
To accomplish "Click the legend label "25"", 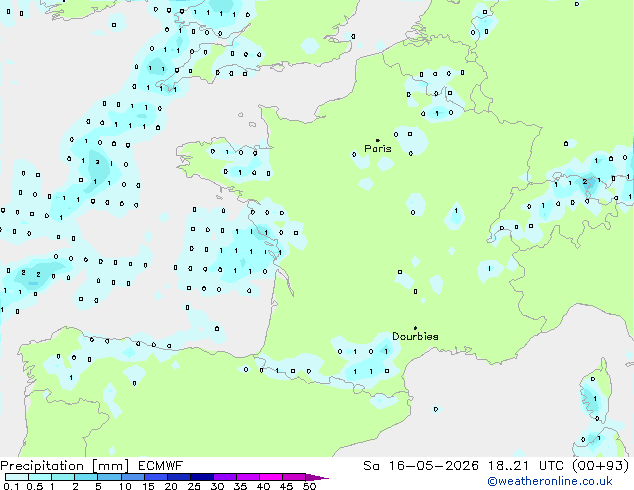I will 194,486.
